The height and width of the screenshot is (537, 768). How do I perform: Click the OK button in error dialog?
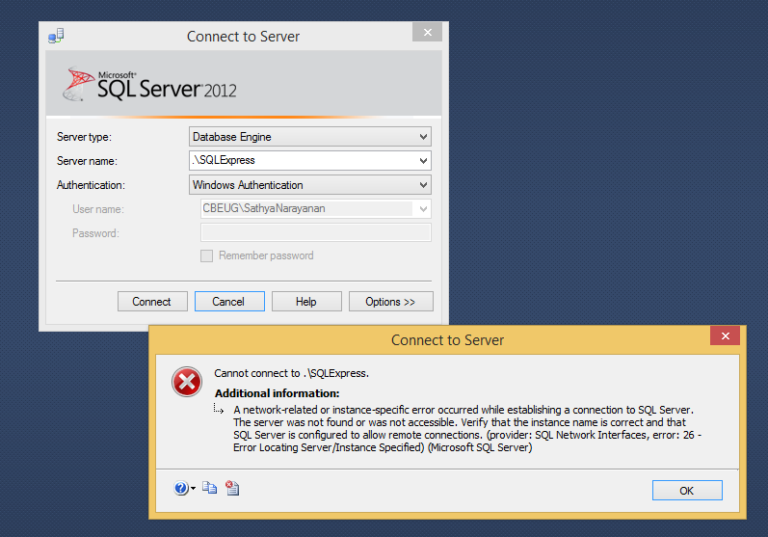pyautogui.click(x=687, y=490)
